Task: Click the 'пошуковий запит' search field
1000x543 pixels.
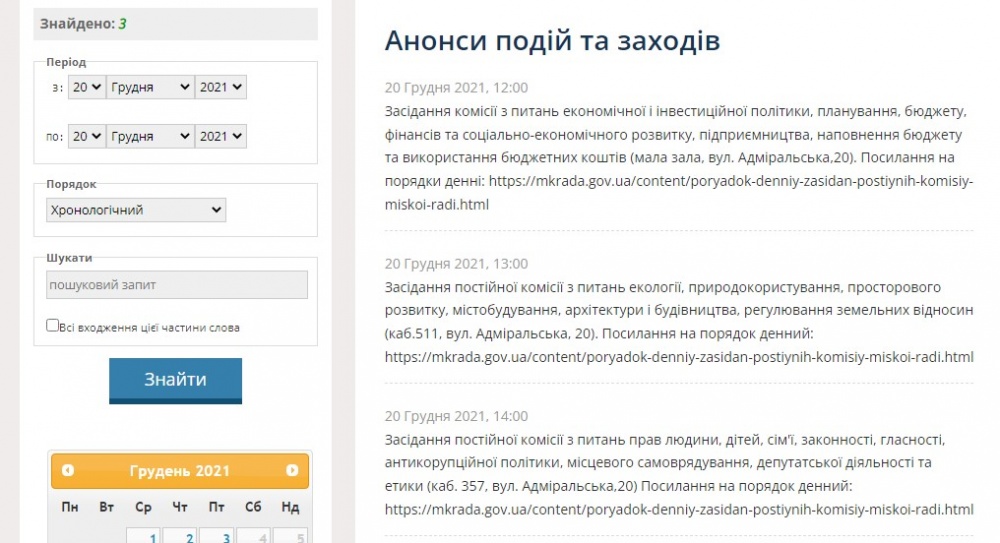Action: (x=177, y=285)
